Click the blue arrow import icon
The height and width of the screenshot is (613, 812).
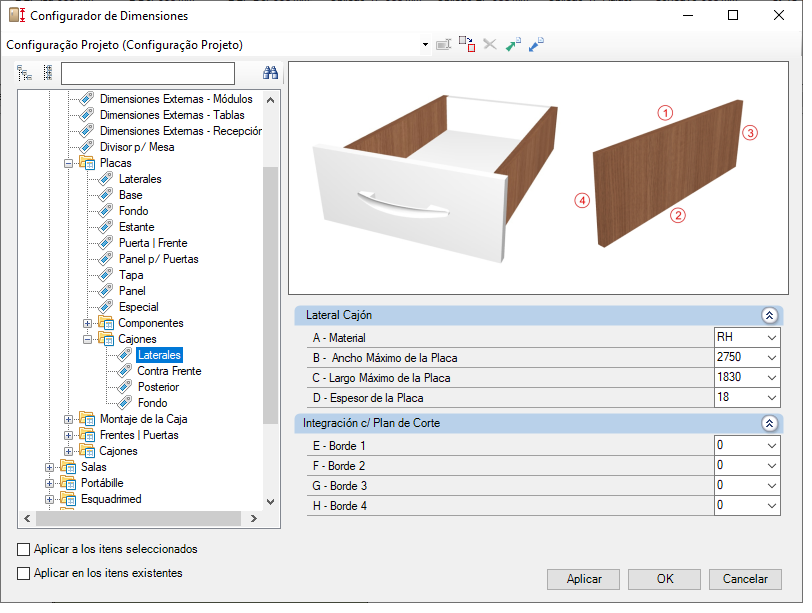[536, 45]
